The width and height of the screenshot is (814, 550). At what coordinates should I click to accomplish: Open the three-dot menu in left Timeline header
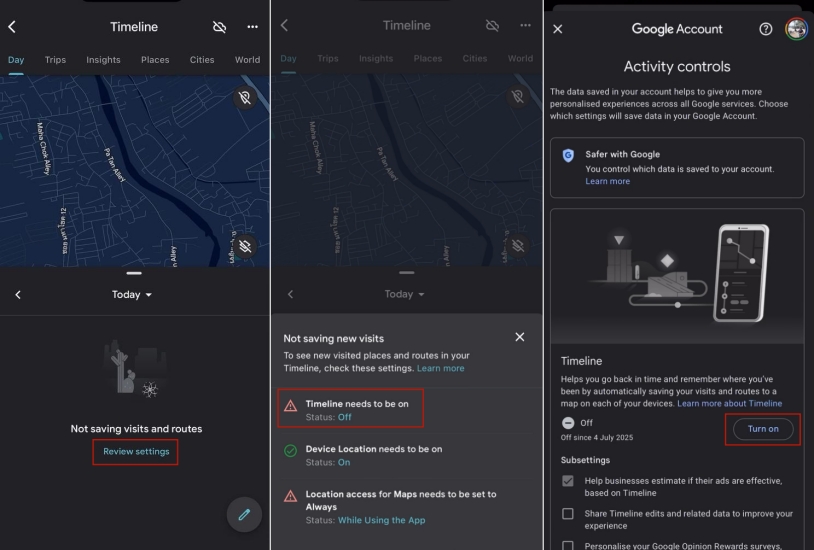(x=252, y=27)
